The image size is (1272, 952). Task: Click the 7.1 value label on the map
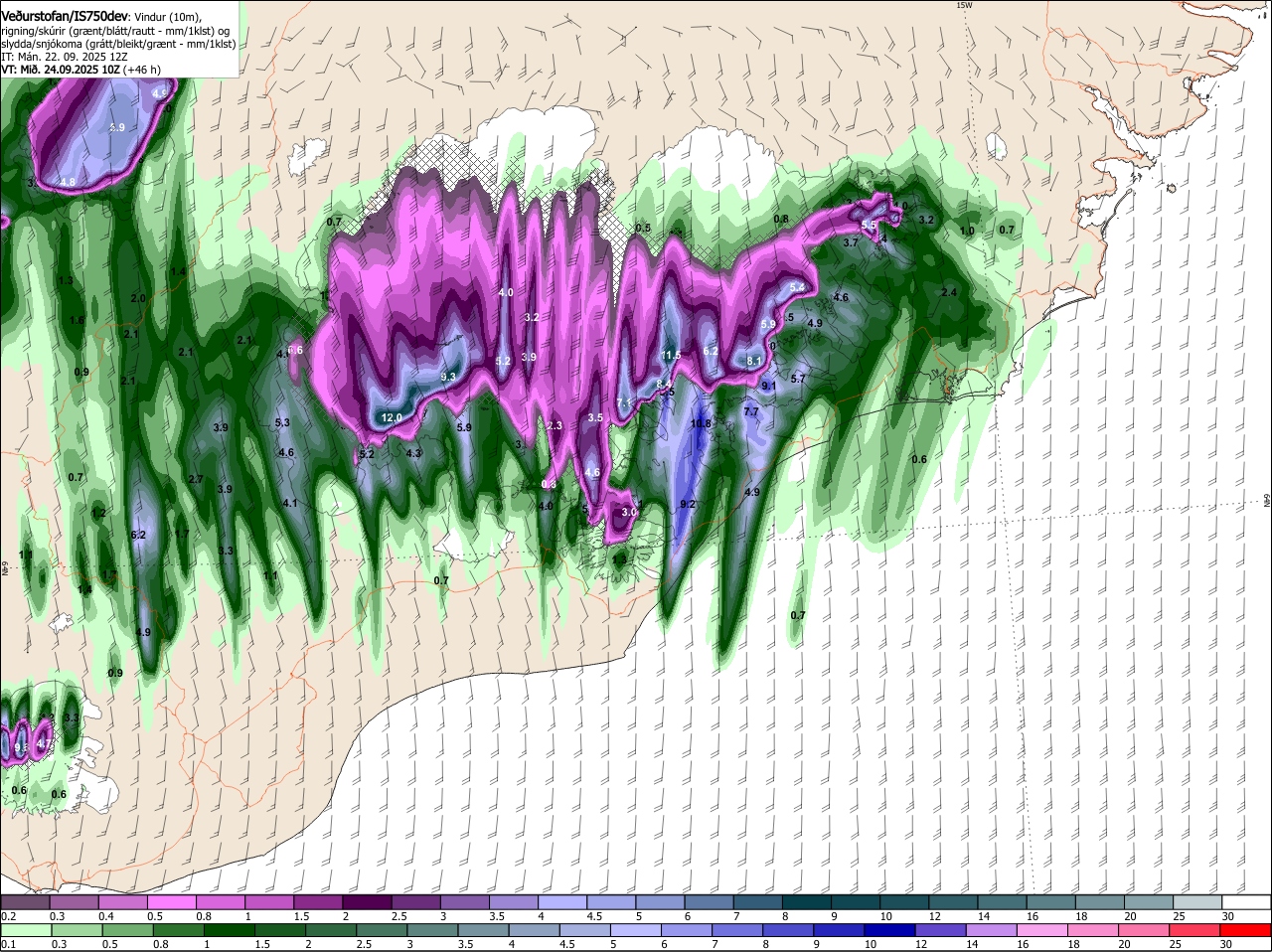(x=624, y=402)
